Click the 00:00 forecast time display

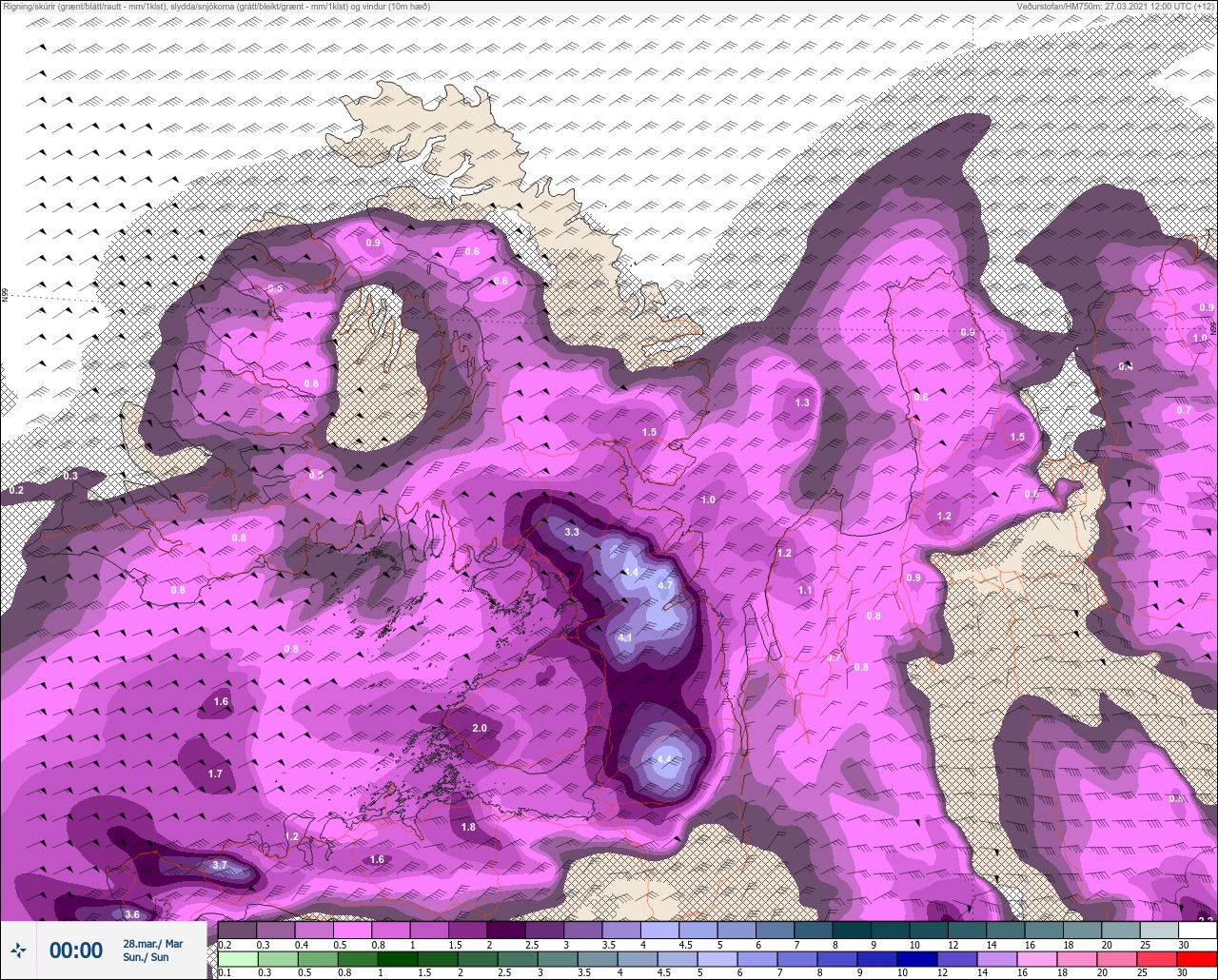coord(76,950)
